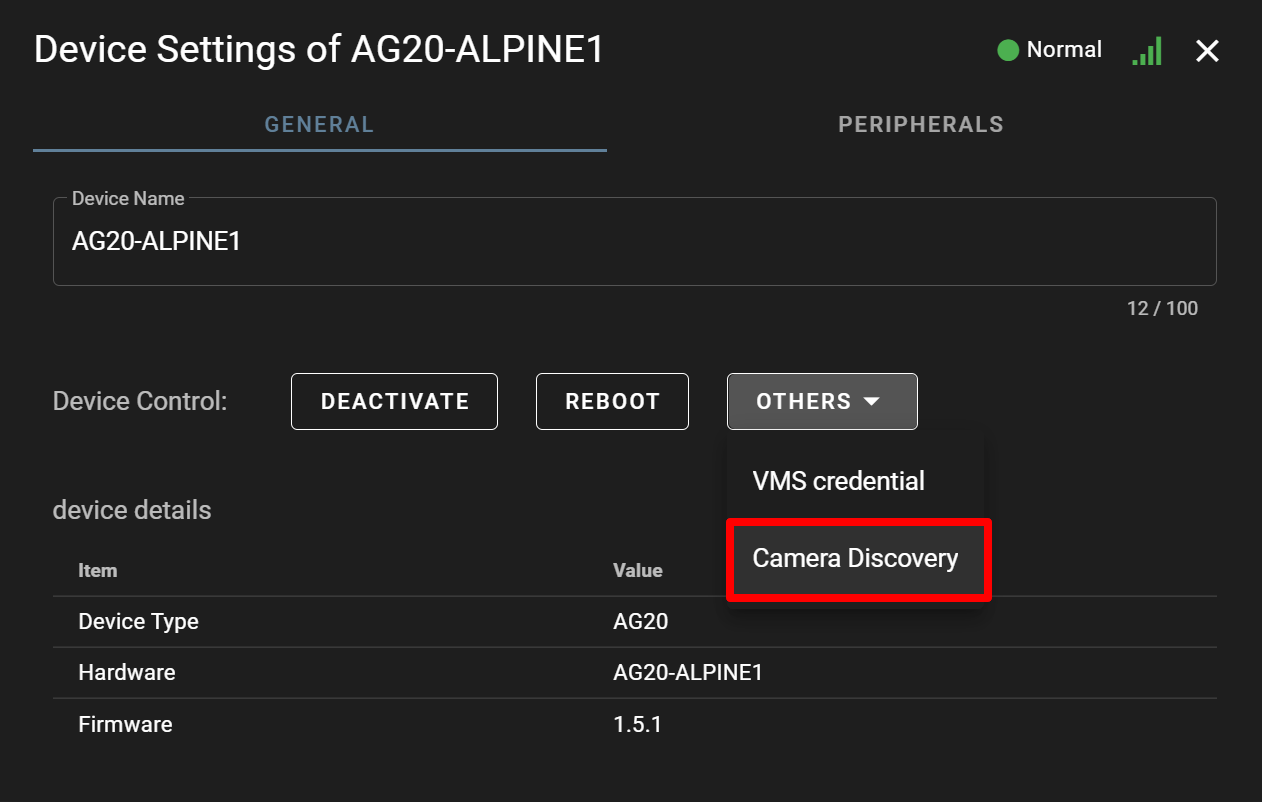
Task: Click the Device Settings dialog title
Action: pos(319,49)
